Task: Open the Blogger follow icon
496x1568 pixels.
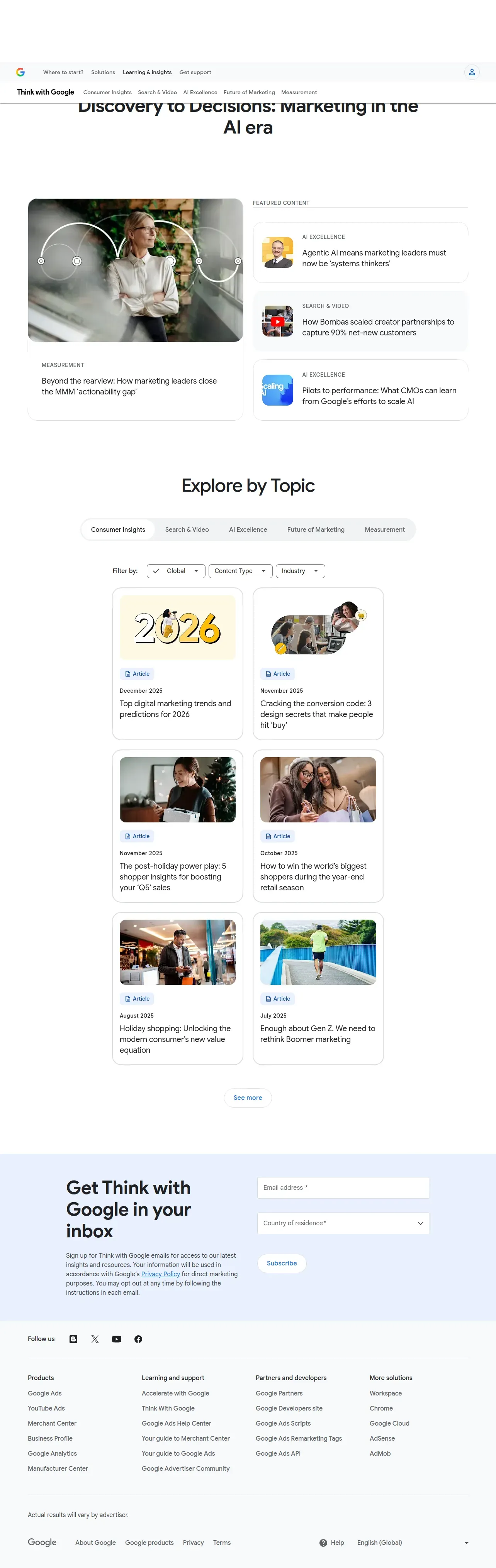Action: pos(73,1338)
